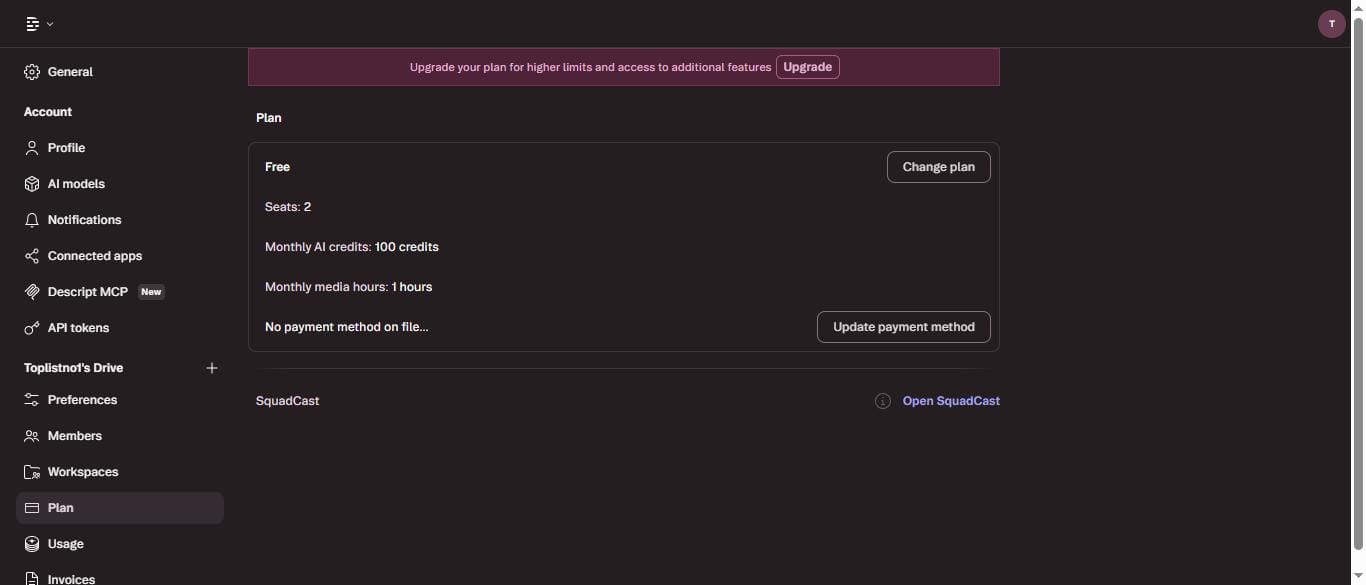
Task: Open the Usage label
Action: click(x=66, y=544)
